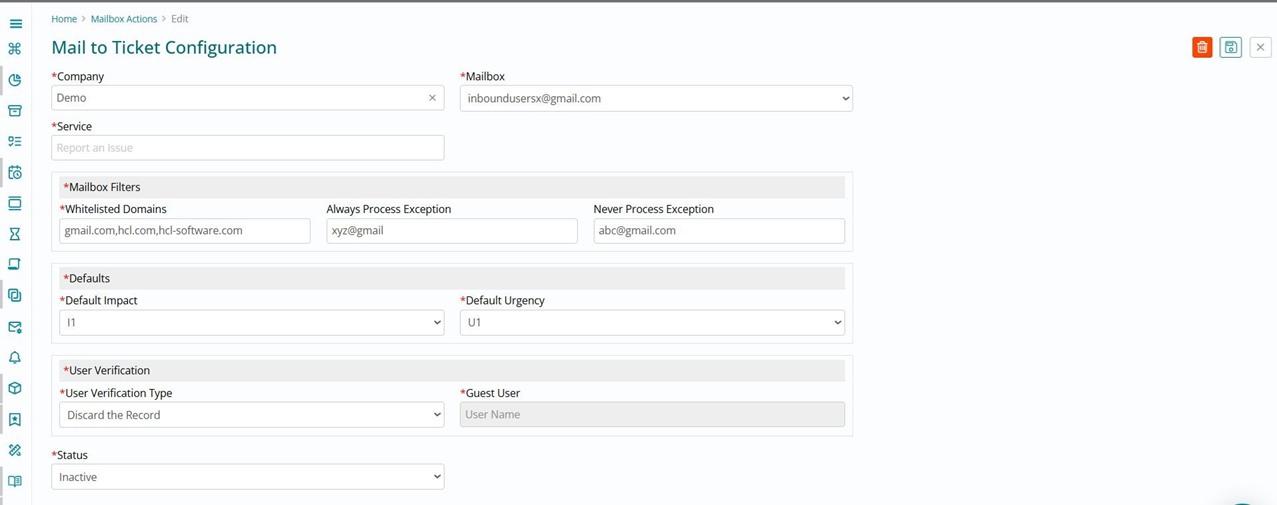Click the cube package sidebar icon

15,388
